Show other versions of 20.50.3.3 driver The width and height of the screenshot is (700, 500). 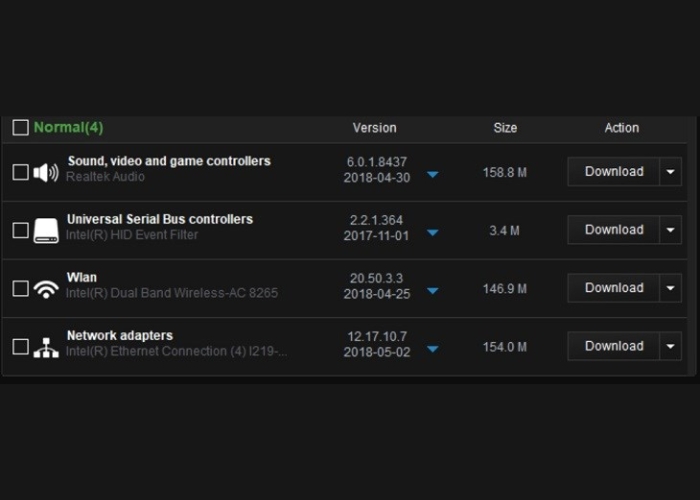pos(432,291)
